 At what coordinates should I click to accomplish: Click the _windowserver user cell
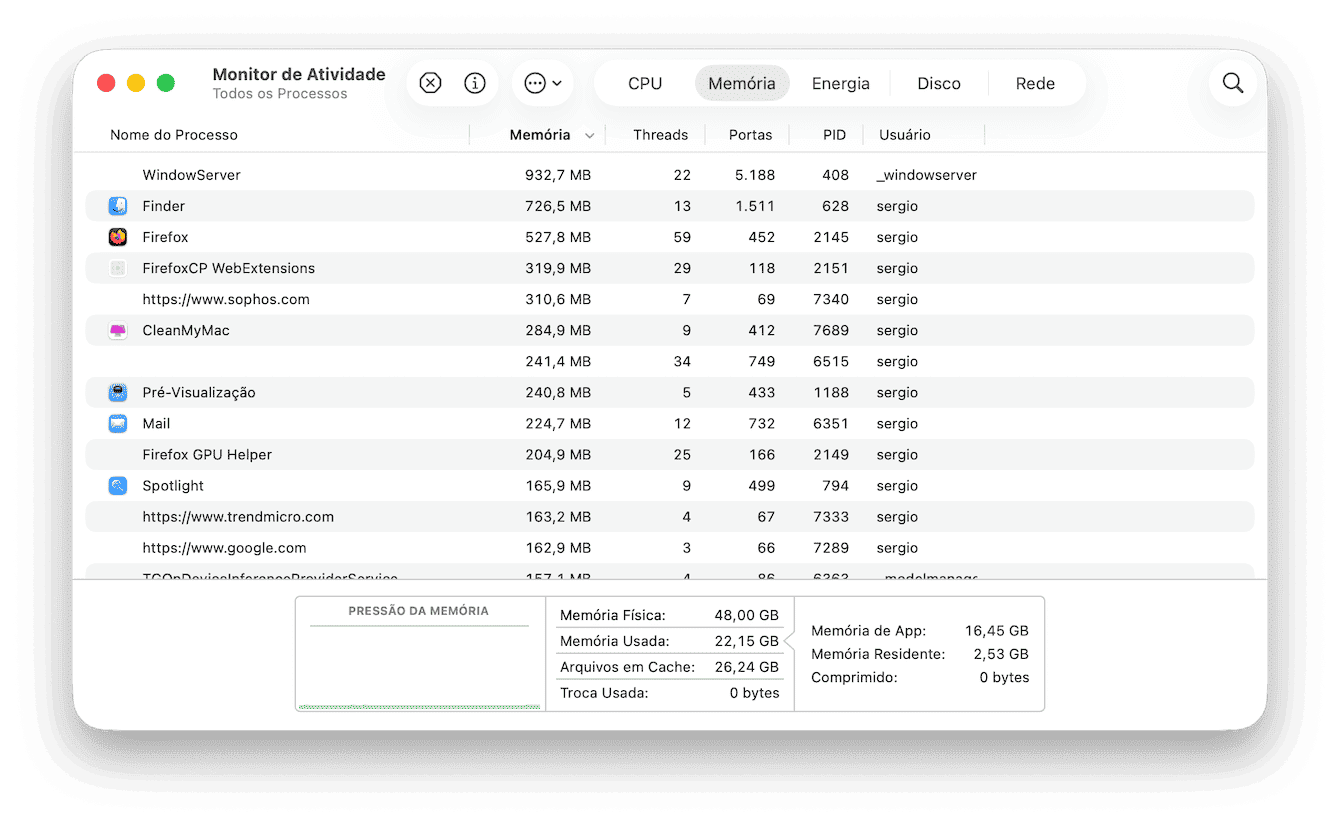click(x=927, y=175)
